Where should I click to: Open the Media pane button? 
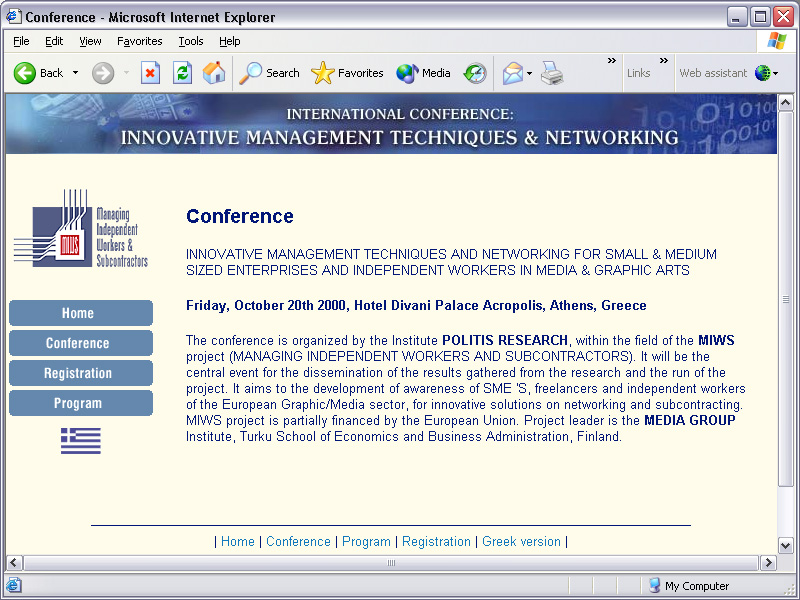pos(423,73)
